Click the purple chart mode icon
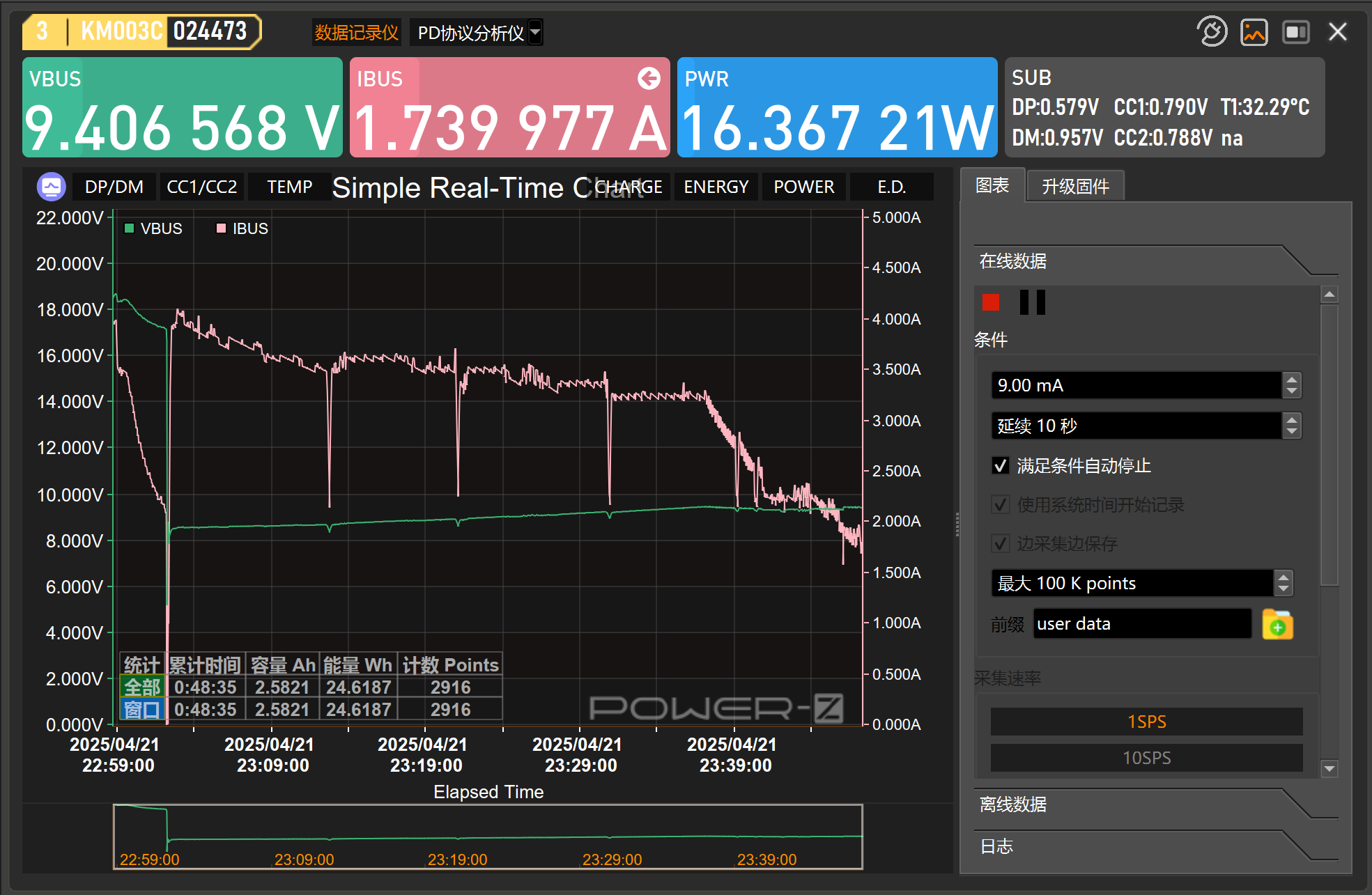The width and height of the screenshot is (1372, 895). click(51, 187)
